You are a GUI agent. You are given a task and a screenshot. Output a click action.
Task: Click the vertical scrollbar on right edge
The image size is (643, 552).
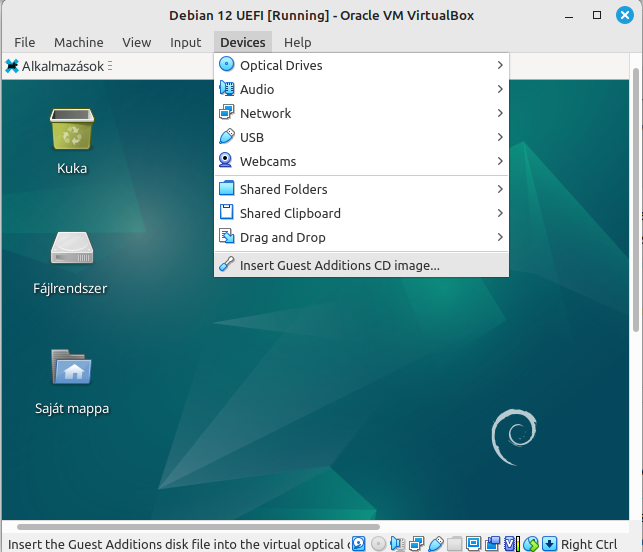(x=637, y=200)
